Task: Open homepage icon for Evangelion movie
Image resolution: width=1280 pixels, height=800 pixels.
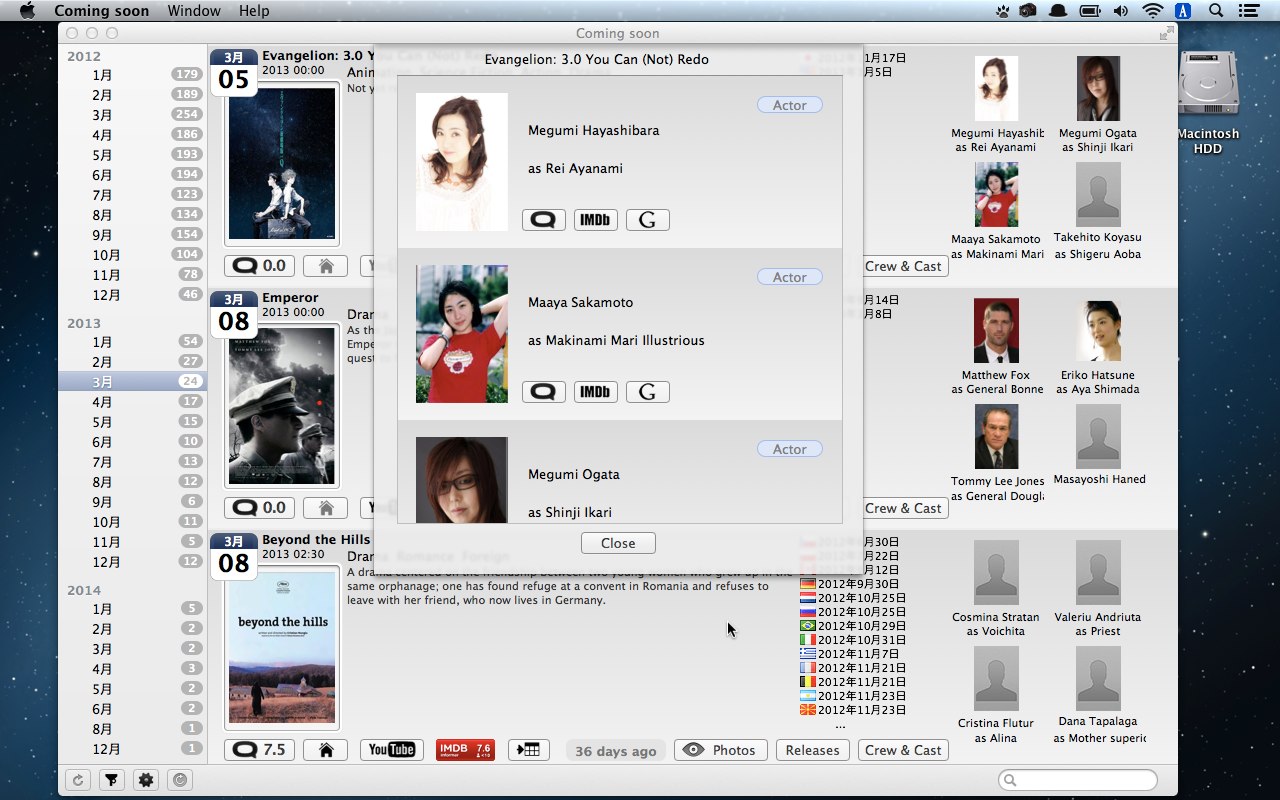Action: [x=325, y=266]
